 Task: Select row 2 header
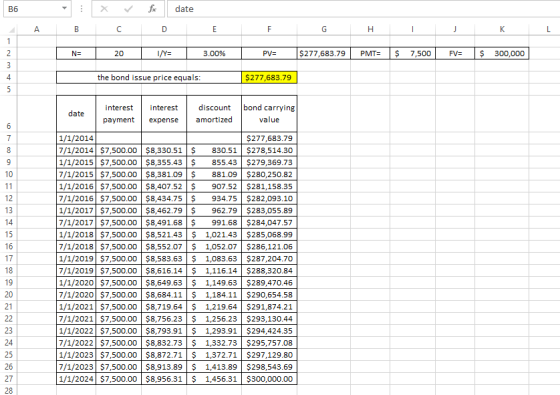coord(9,53)
